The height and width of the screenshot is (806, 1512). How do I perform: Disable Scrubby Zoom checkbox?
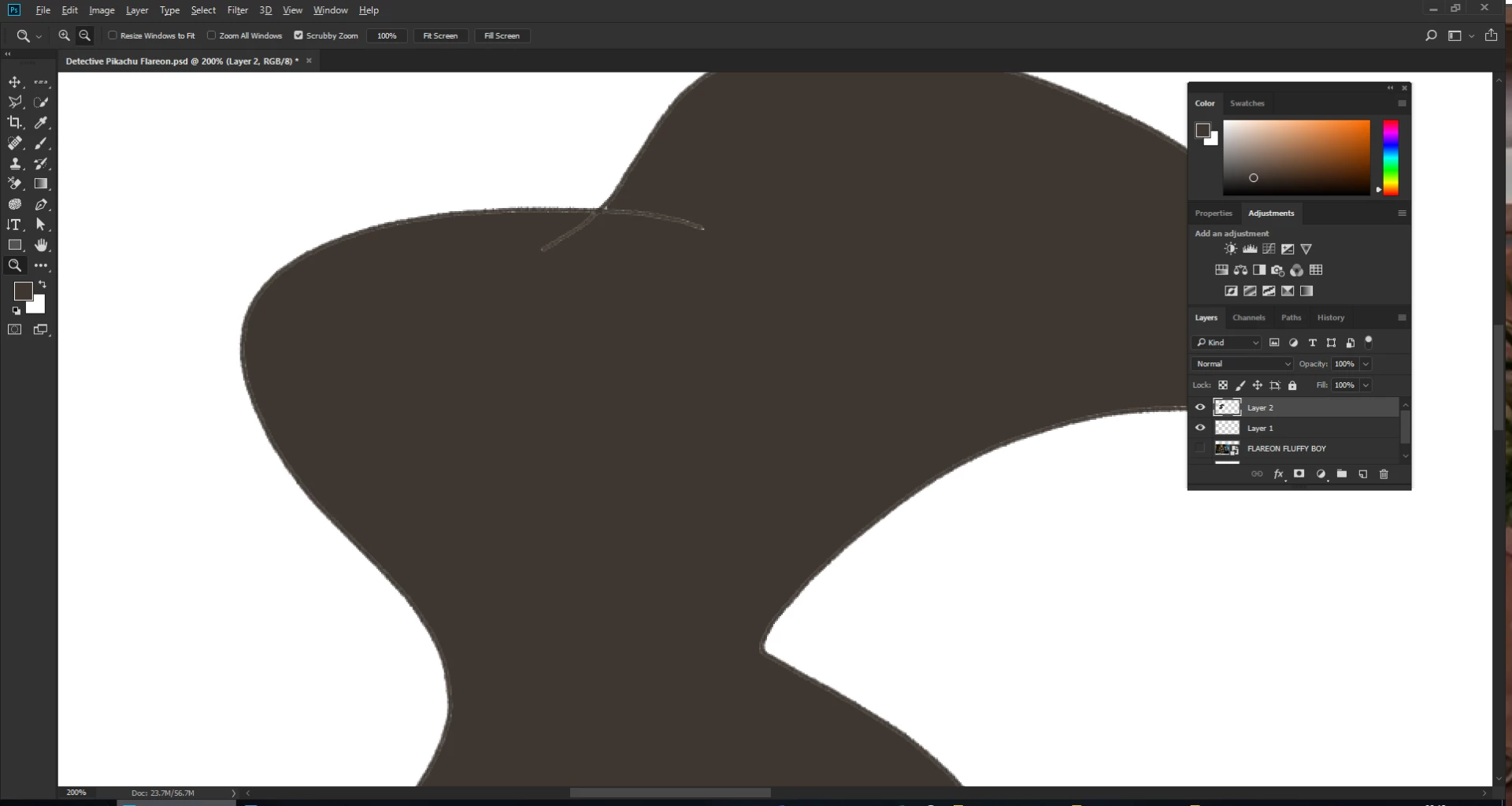tap(298, 35)
